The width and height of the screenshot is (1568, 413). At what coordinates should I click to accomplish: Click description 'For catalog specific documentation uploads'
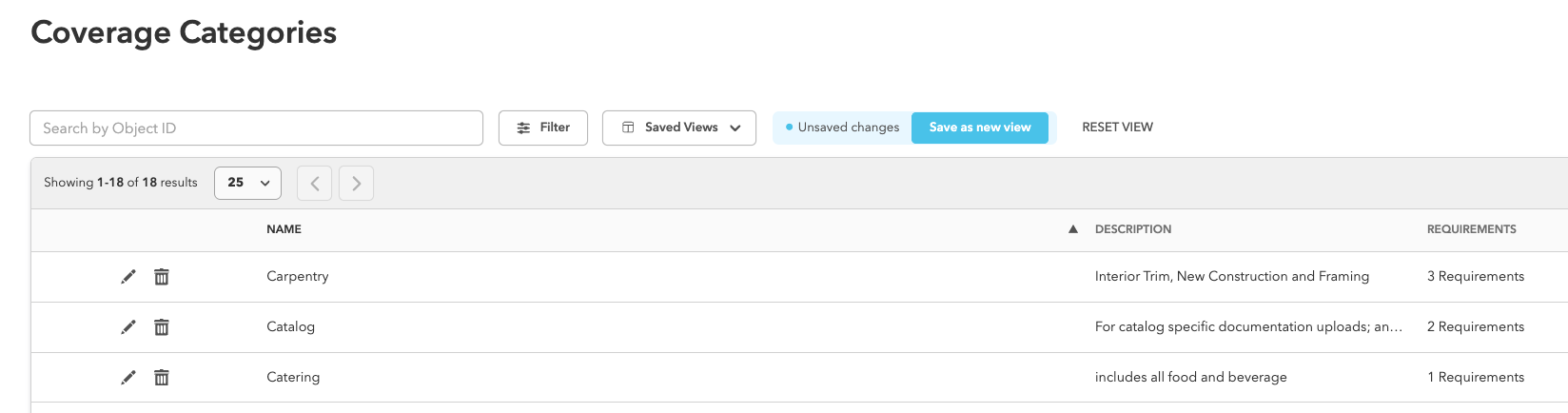point(1248,326)
